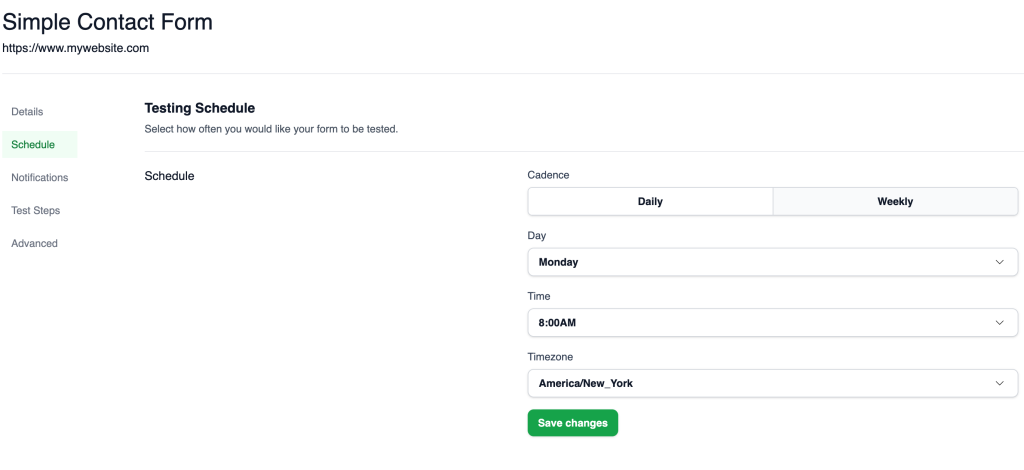Click the chevron arrow in the Timezone field

point(999,383)
